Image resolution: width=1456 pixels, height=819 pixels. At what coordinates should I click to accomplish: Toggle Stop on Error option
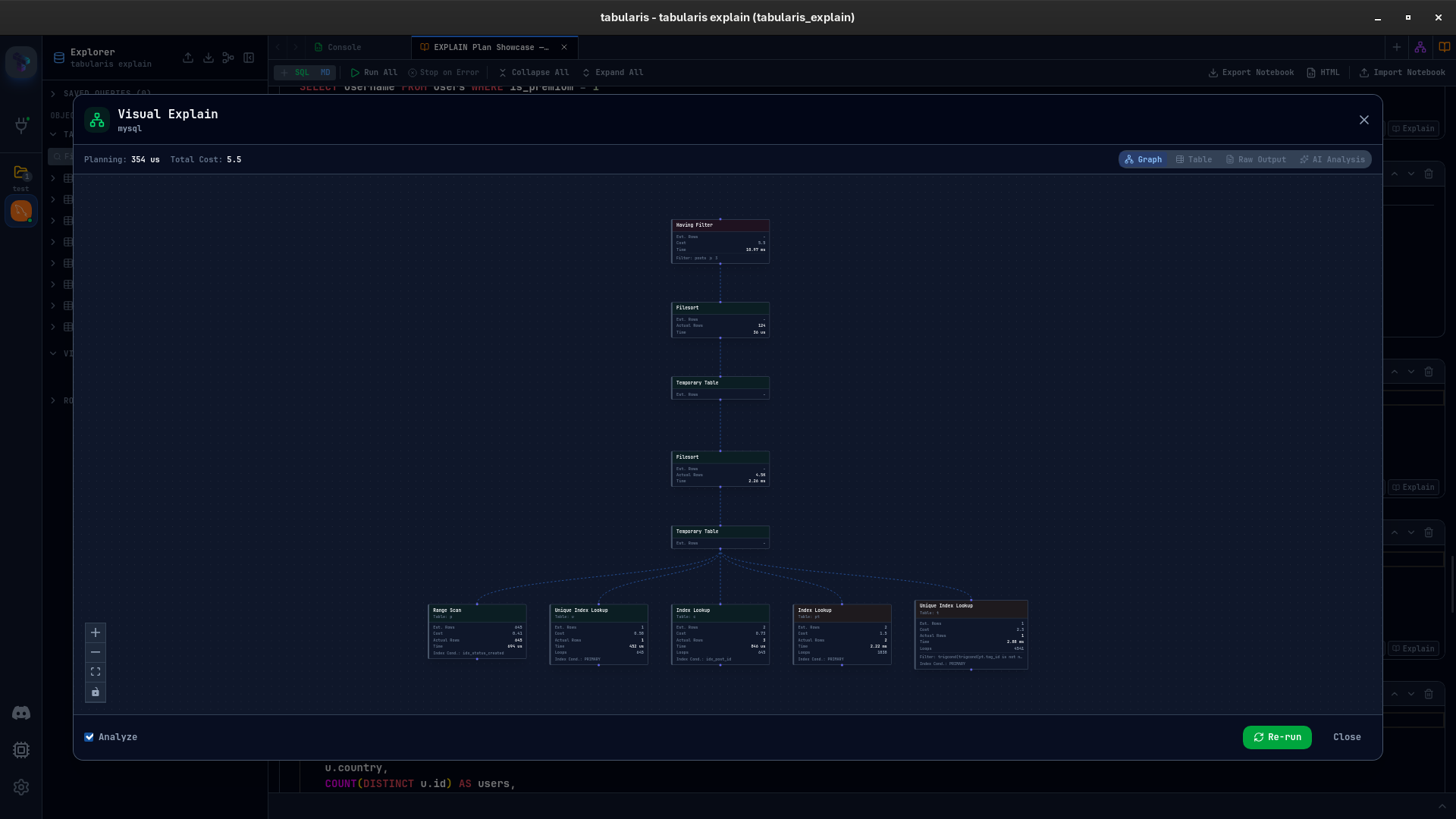pyautogui.click(x=444, y=72)
